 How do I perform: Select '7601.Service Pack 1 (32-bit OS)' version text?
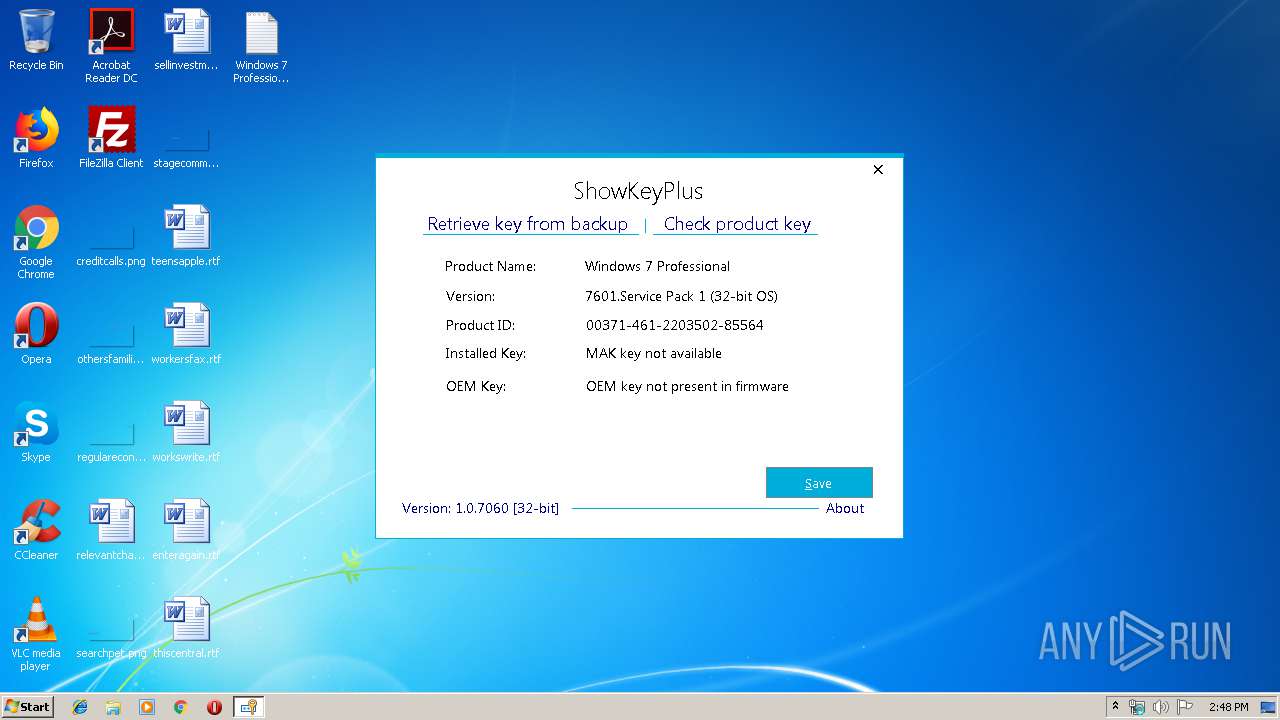(x=681, y=296)
